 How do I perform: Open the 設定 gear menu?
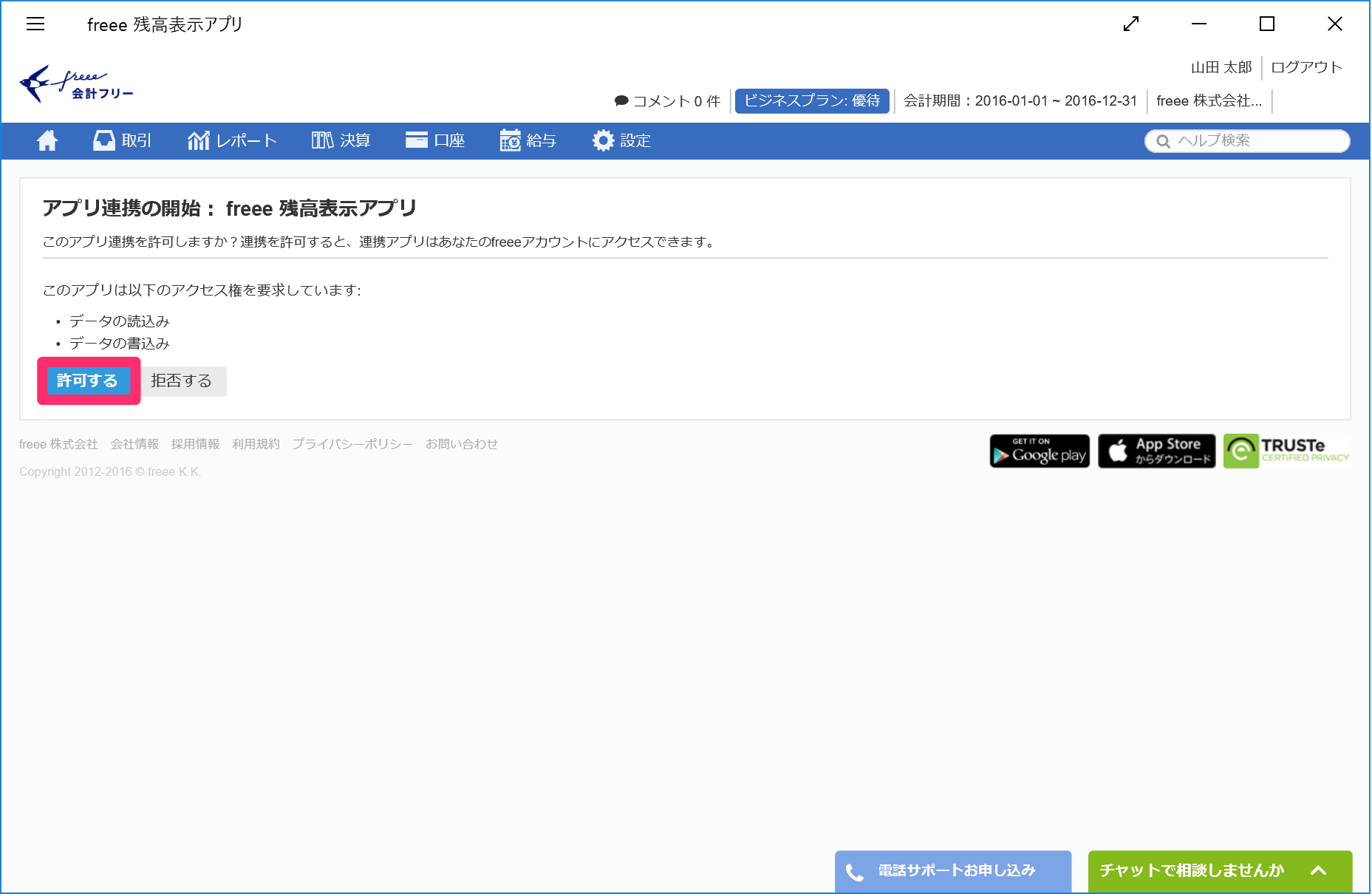tap(621, 140)
